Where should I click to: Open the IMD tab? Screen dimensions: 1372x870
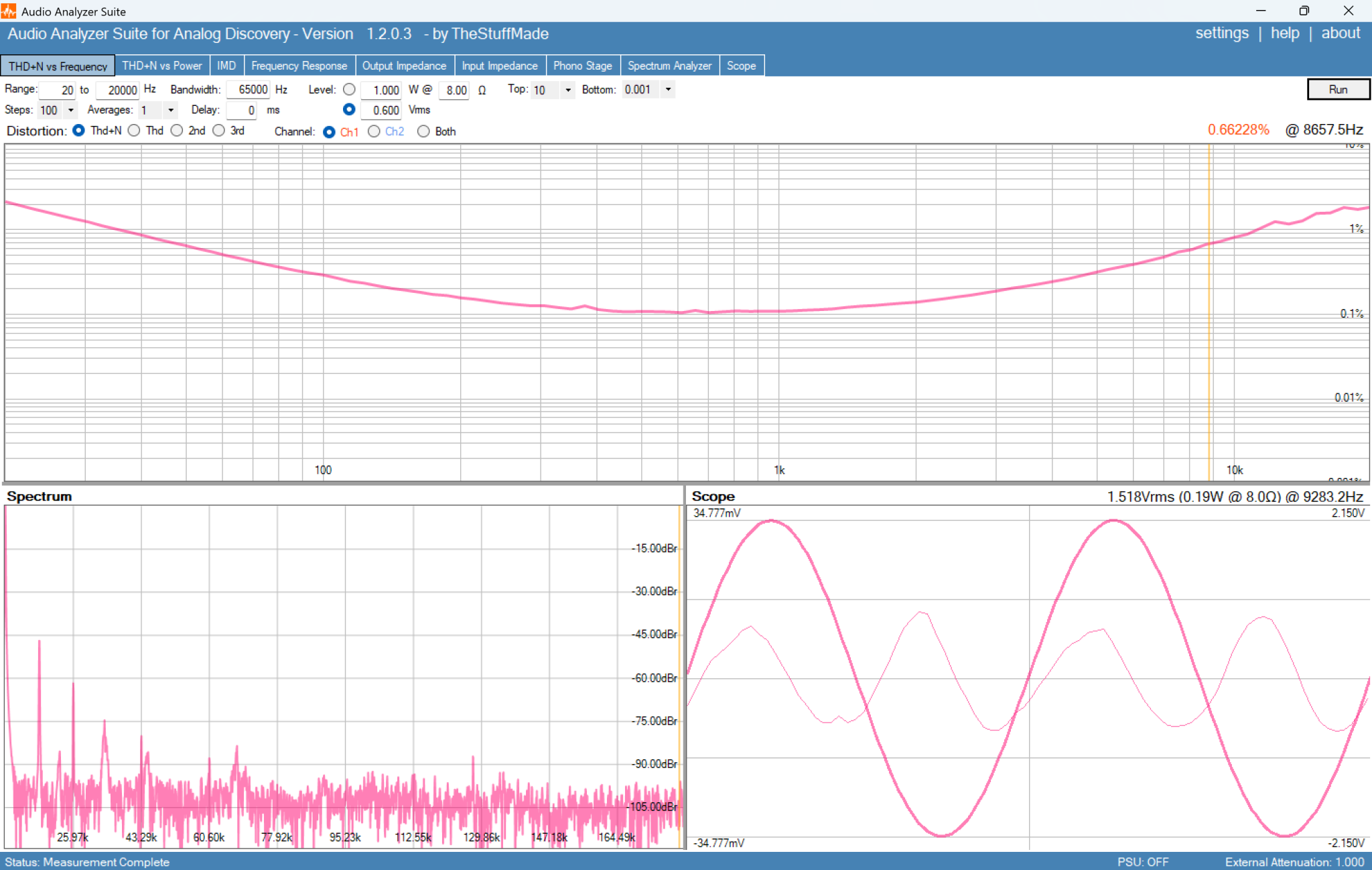226,66
